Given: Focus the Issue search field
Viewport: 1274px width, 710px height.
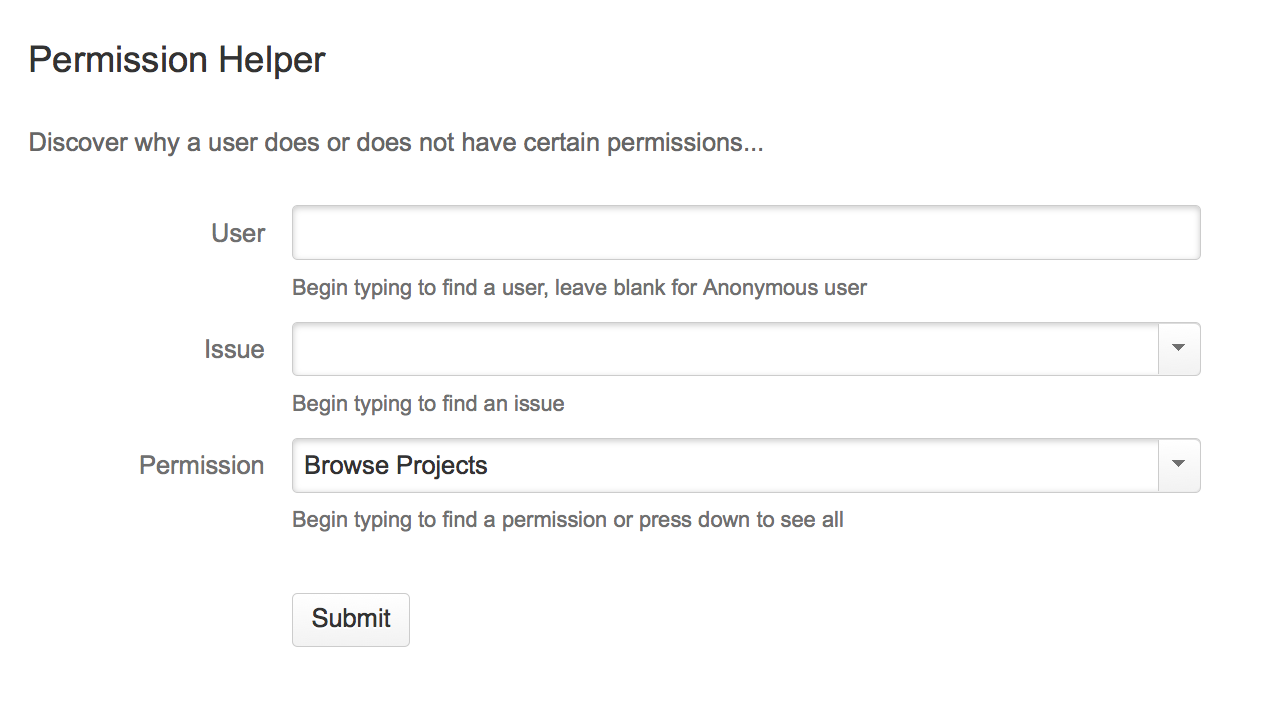Looking at the screenshot, I should click(724, 349).
